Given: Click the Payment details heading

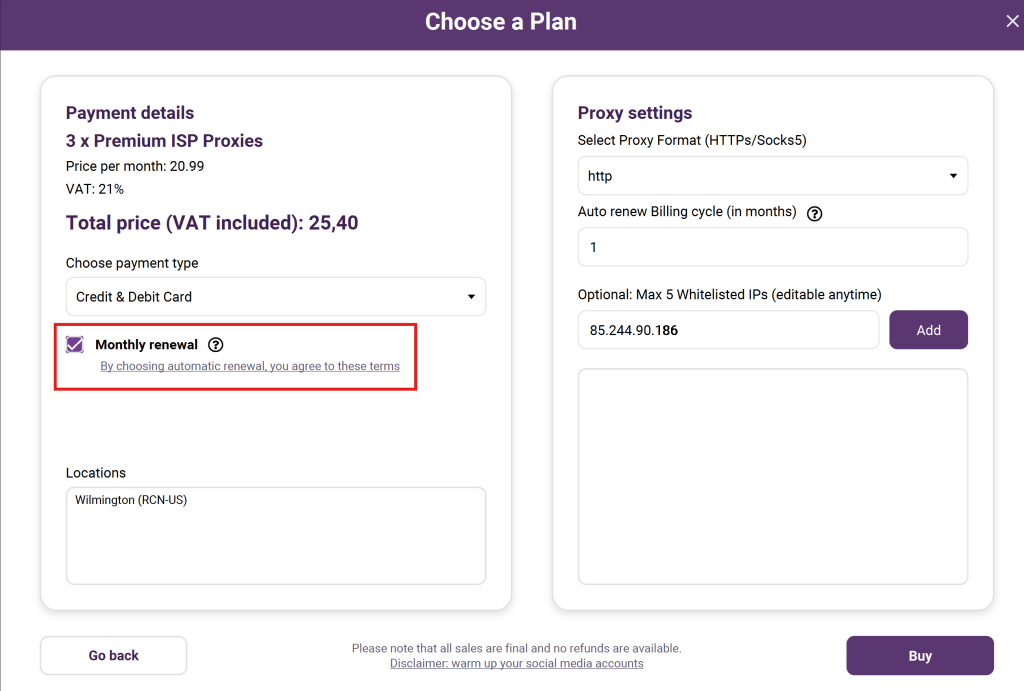Looking at the screenshot, I should (130, 113).
